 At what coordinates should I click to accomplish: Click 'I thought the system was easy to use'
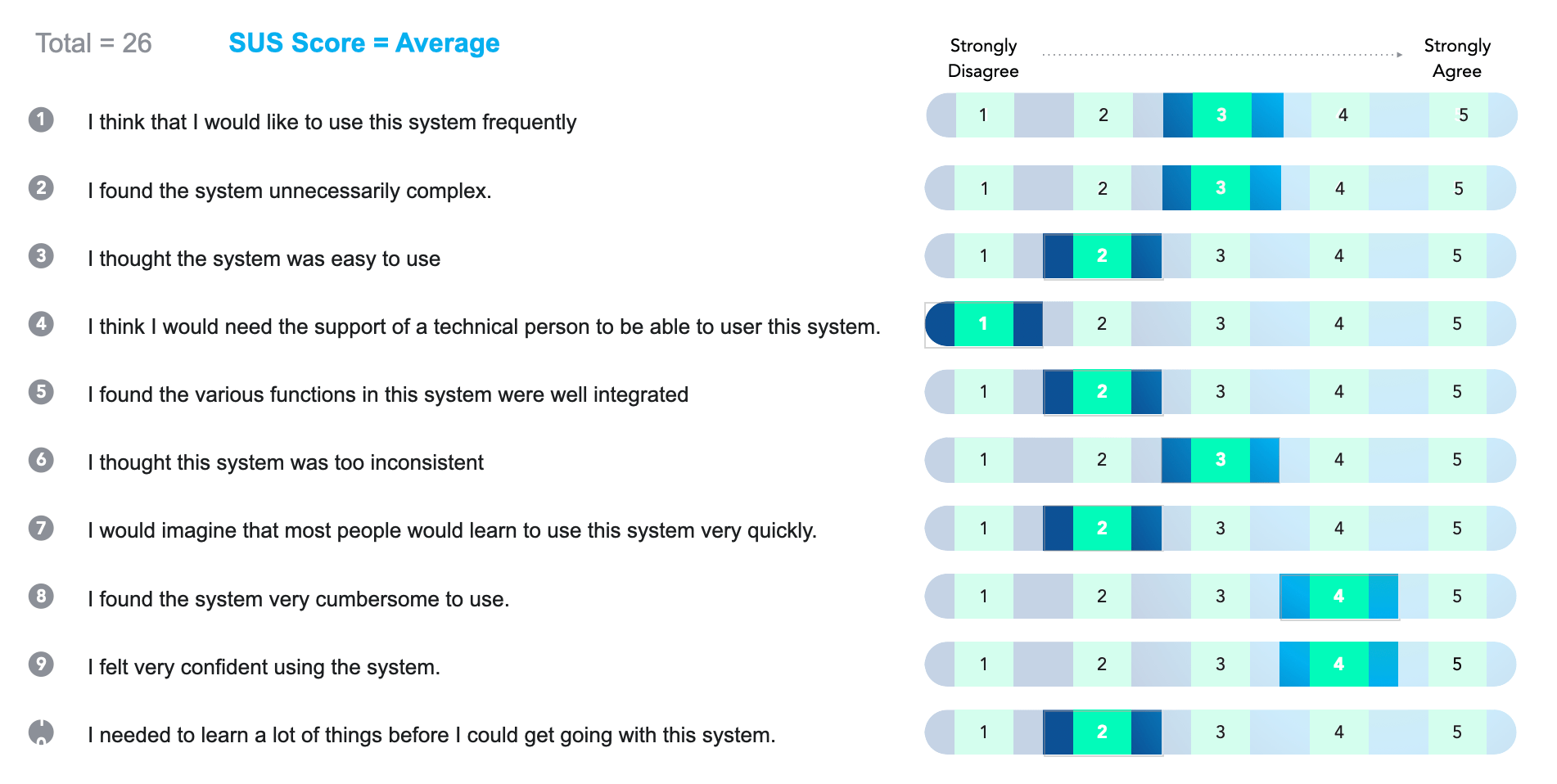[264, 259]
